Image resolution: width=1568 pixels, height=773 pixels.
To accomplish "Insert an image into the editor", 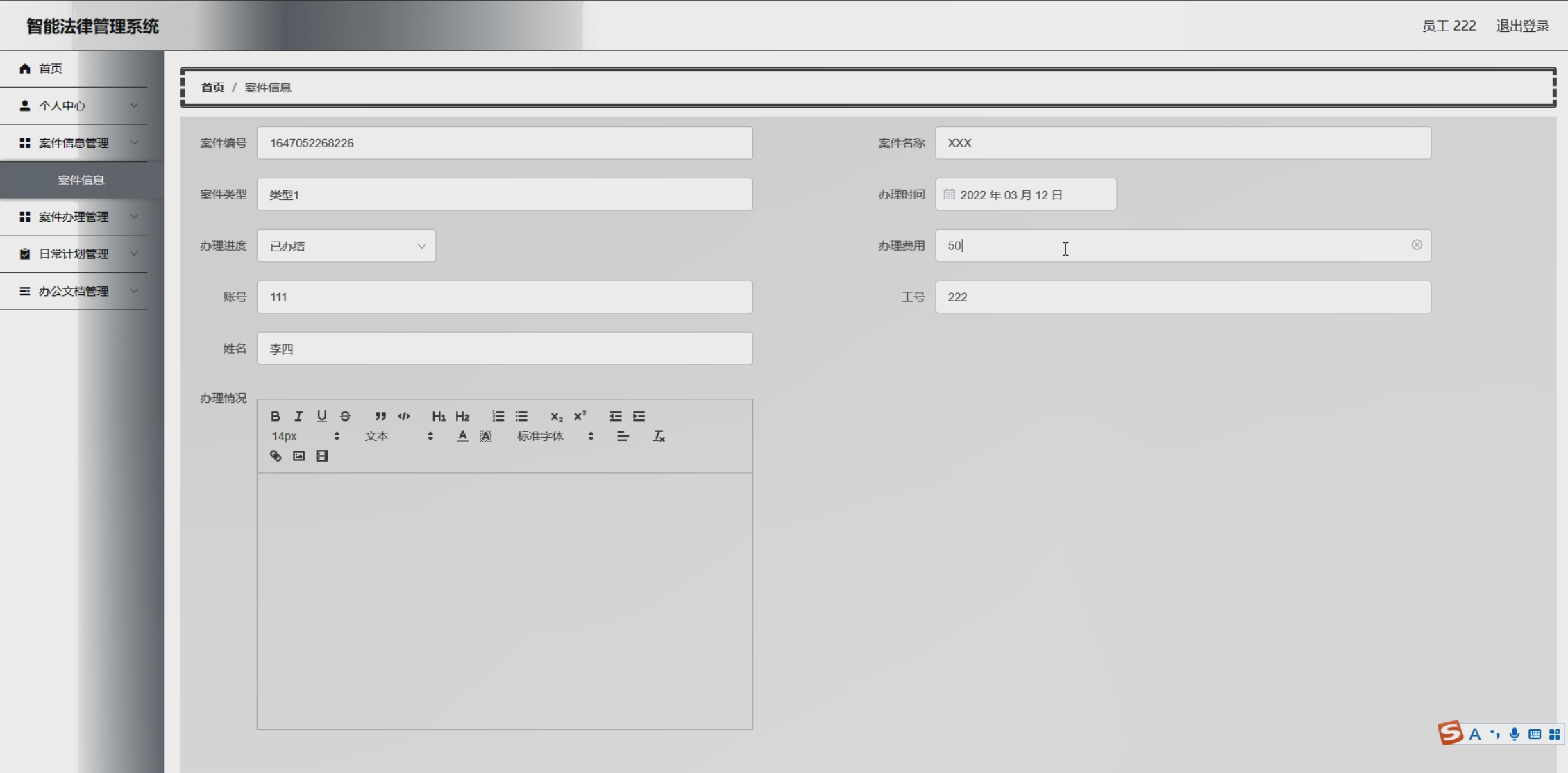I will (298, 456).
